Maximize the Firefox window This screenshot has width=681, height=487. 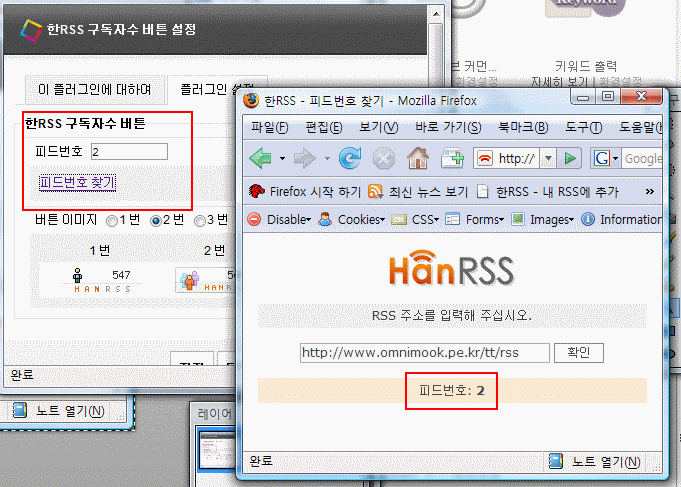[608, 96]
